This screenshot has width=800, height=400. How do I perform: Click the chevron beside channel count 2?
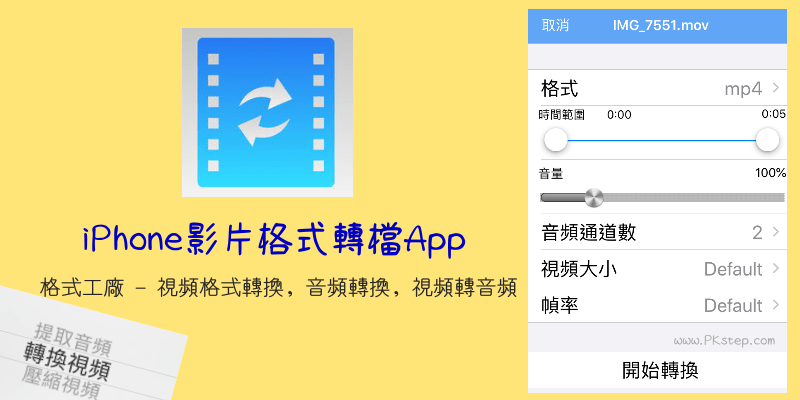776,232
